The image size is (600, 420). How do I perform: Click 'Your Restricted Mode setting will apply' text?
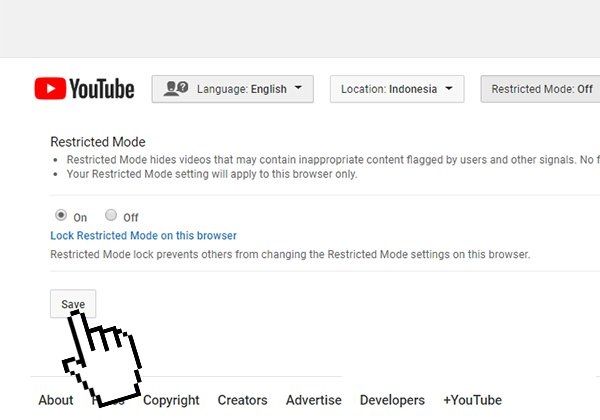[x=212, y=174]
